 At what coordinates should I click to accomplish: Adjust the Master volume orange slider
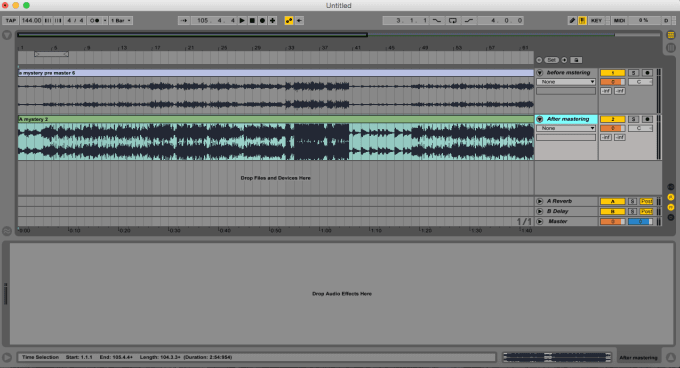pyautogui.click(x=612, y=221)
